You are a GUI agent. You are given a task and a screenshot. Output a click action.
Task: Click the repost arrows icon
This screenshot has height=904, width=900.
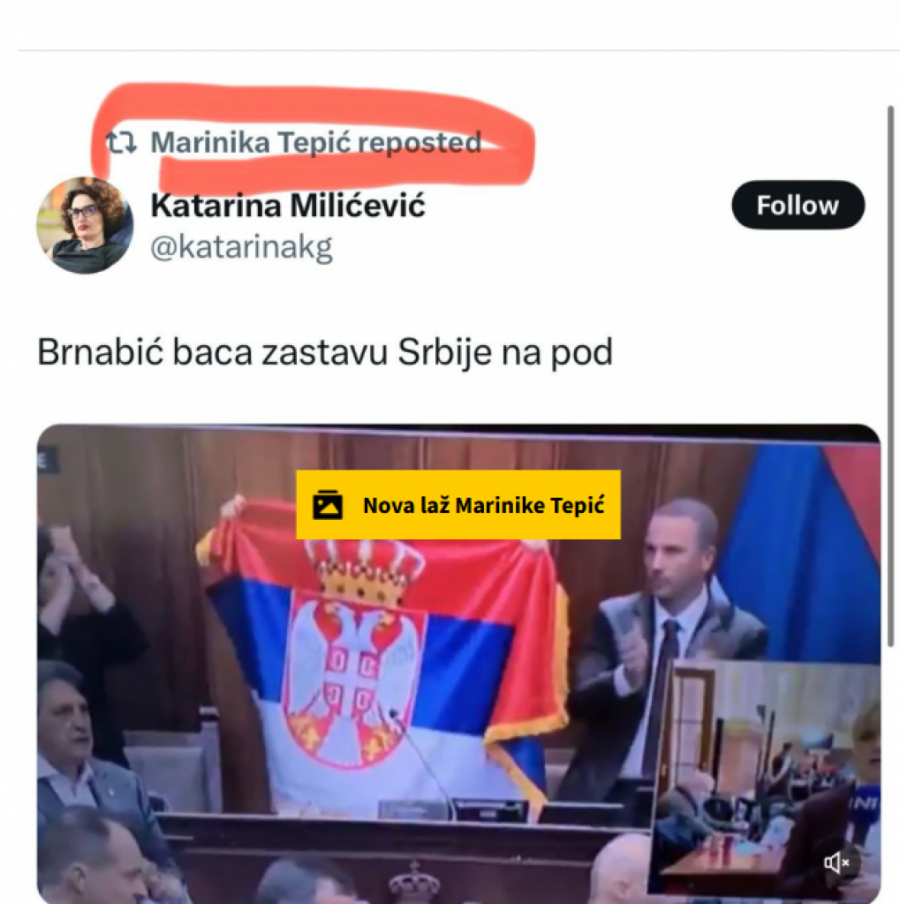click(x=122, y=142)
